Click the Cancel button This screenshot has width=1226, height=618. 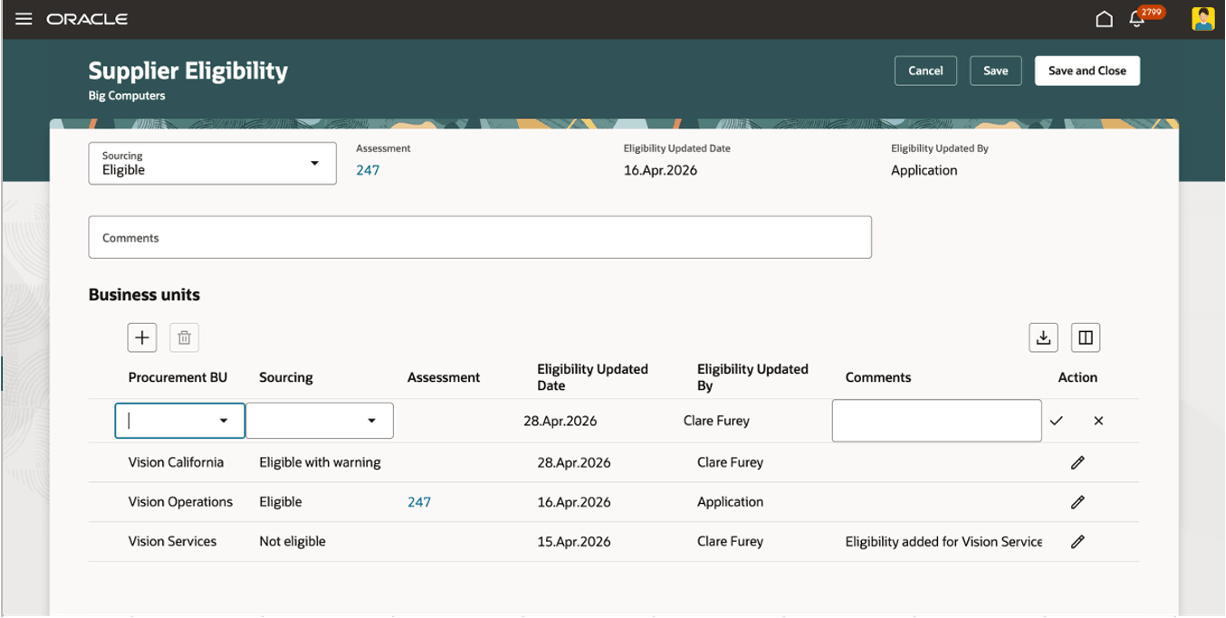pos(925,71)
